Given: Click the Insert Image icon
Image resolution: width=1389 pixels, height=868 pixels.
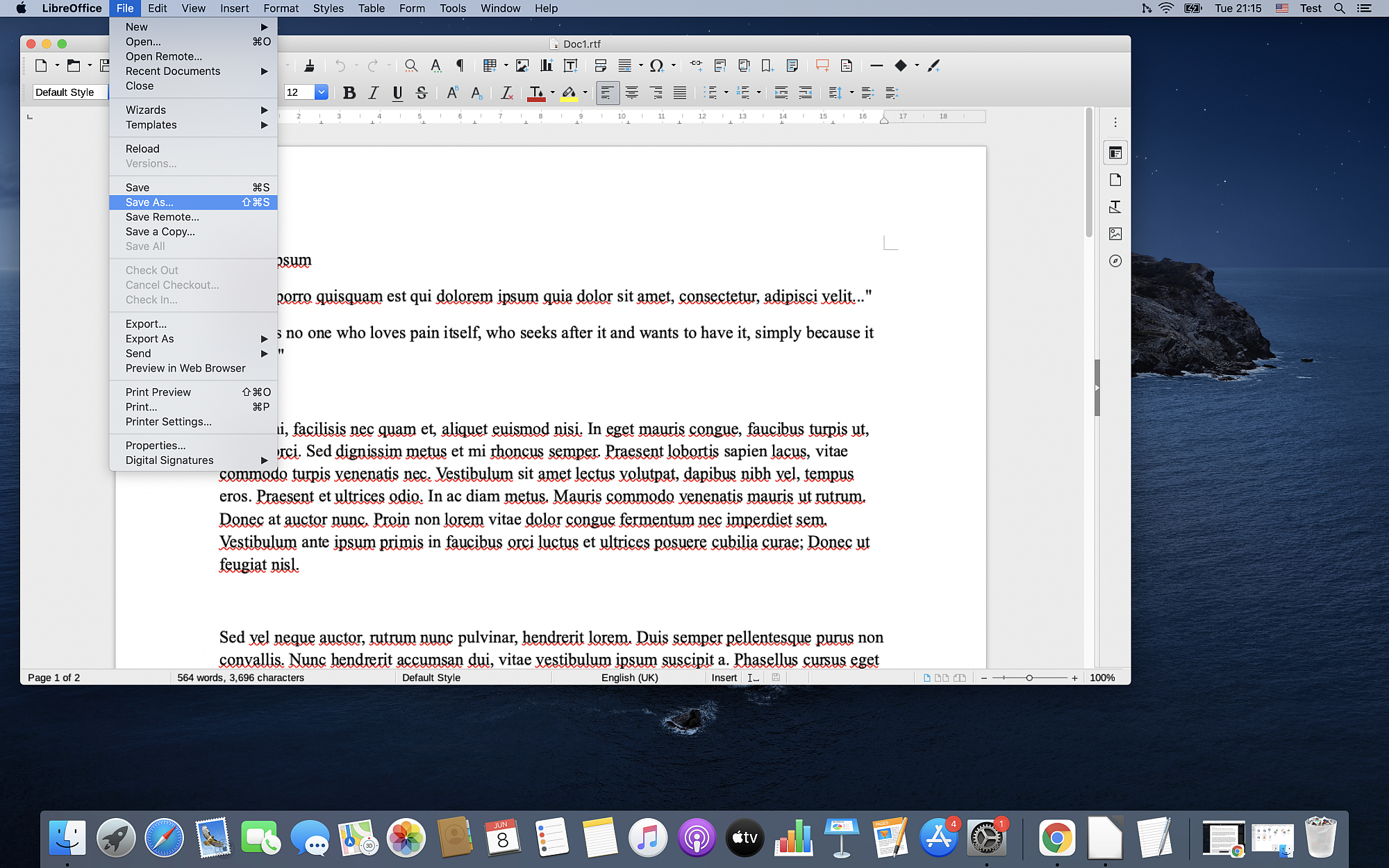Looking at the screenshot, I should 522,66.
